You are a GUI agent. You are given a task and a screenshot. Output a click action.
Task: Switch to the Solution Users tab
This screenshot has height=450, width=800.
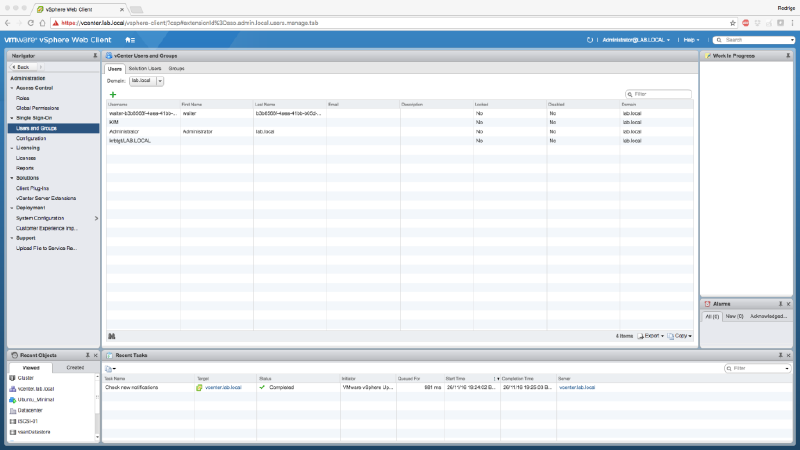144,68
